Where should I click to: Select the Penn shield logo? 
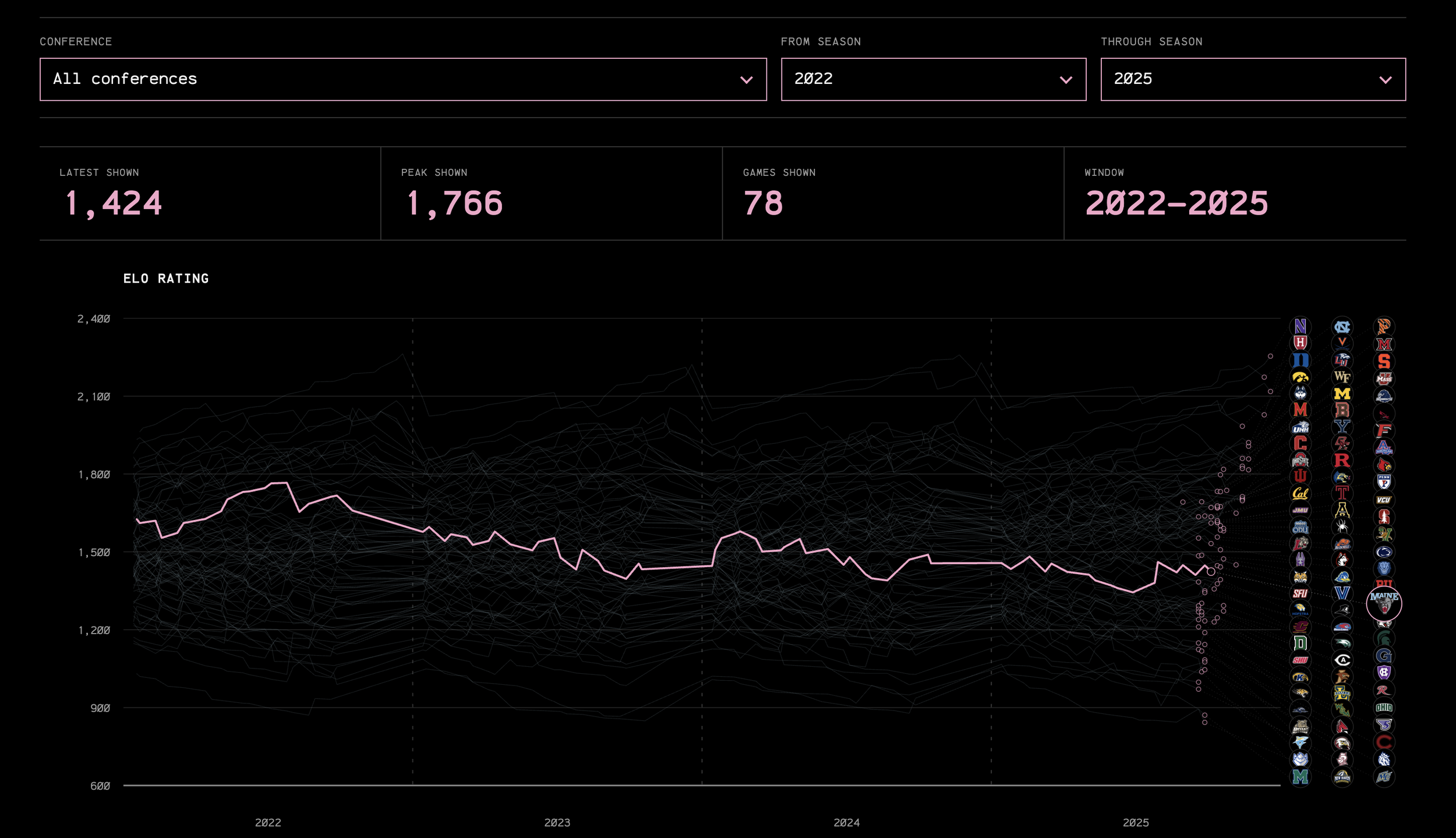click(x=1384, y=482)
